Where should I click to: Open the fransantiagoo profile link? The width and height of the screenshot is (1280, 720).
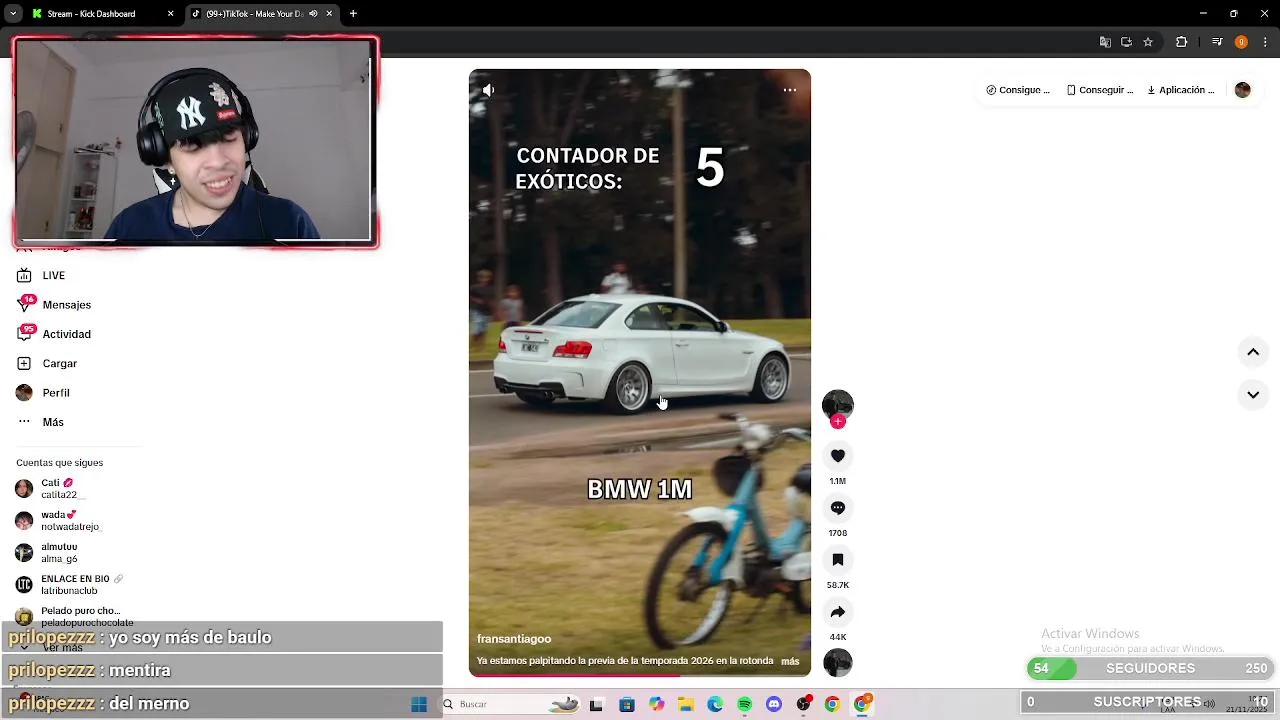(x=514, y=639)
